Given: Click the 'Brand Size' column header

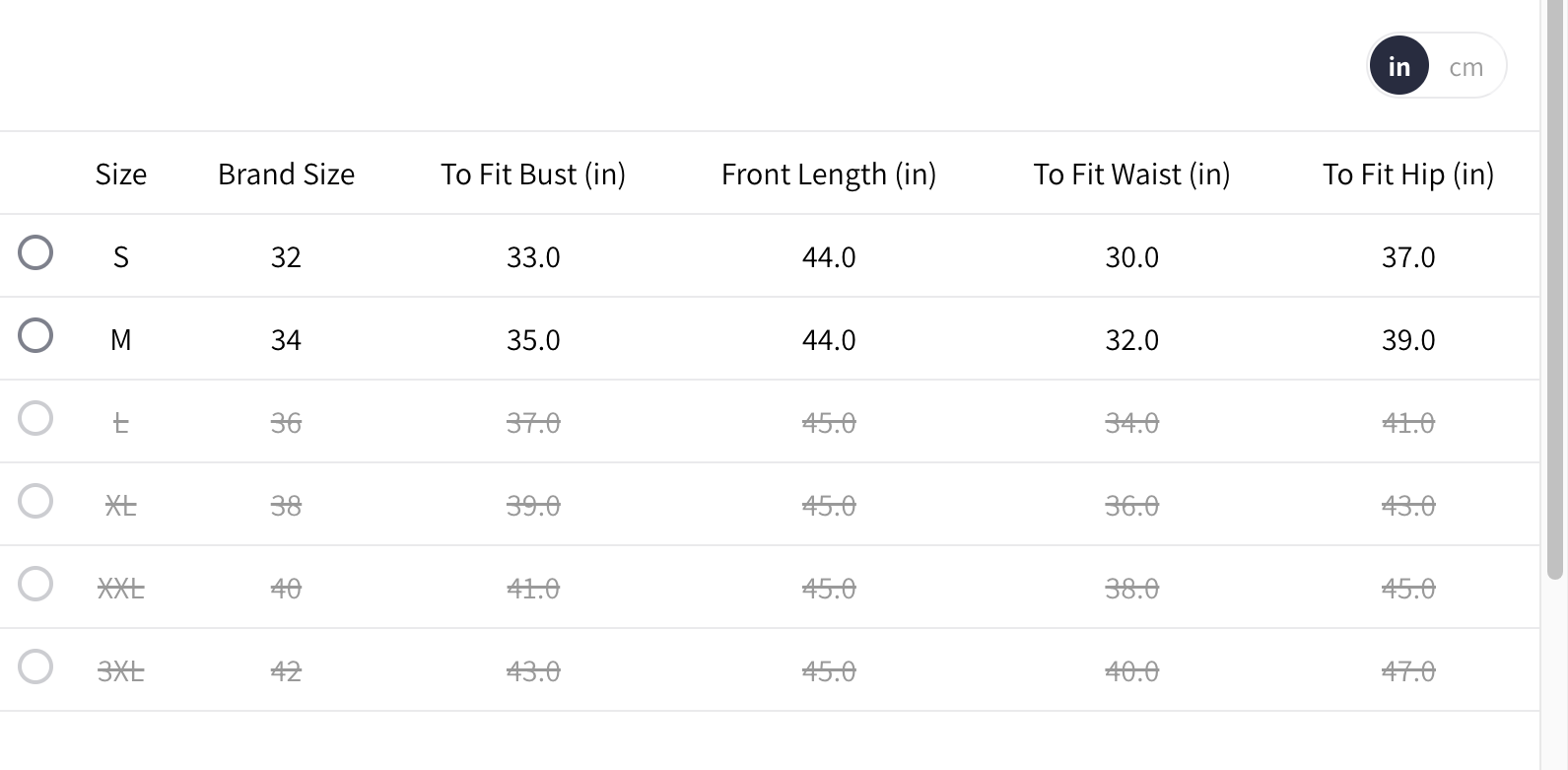Looking at the screenshot, I should [286, 175].
